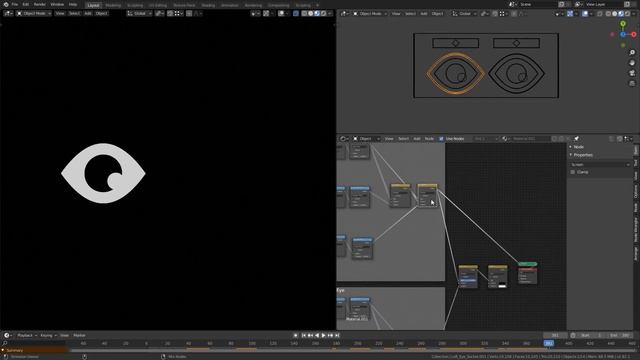Viewport: 640px width, 360px height.
Task: Open Select menu in right viewport header
Action: pos(410,13)
